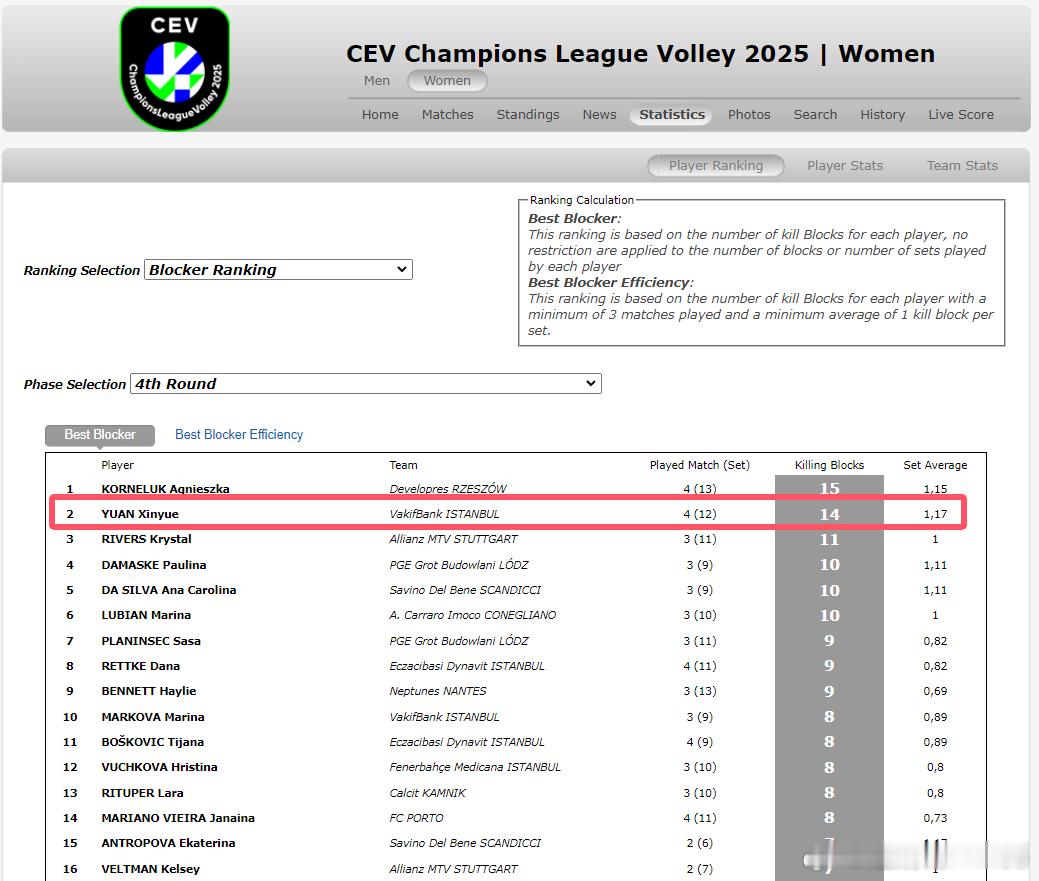Select the Best Blocker tab
Image resolution: width=1039 pixels, height=881 pixels.
point(99,435)
